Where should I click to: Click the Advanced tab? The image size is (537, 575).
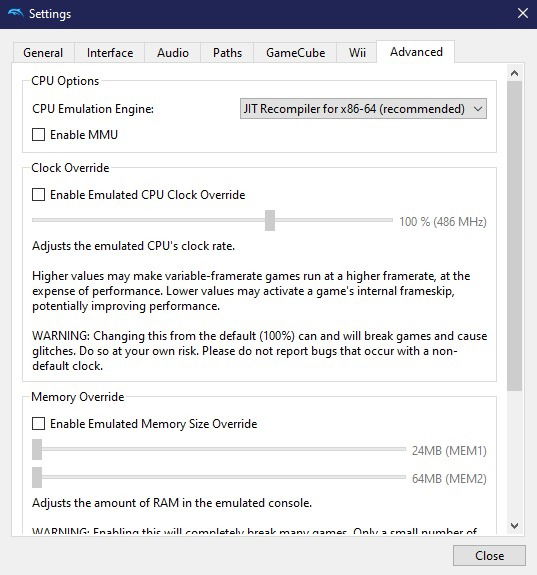(416, 52)
